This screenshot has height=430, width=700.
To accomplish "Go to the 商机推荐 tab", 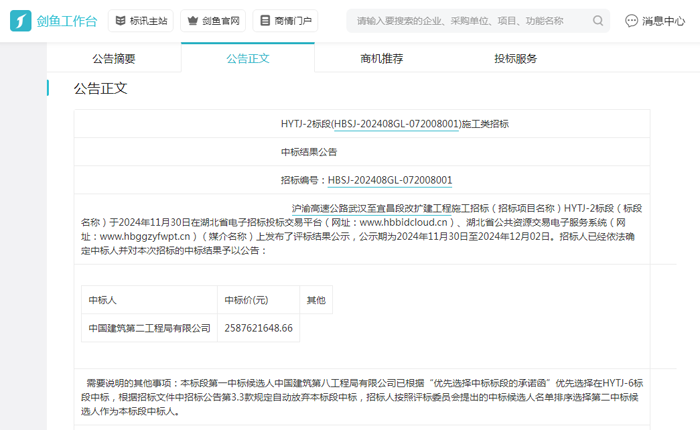I will click(x=382, y=59).
